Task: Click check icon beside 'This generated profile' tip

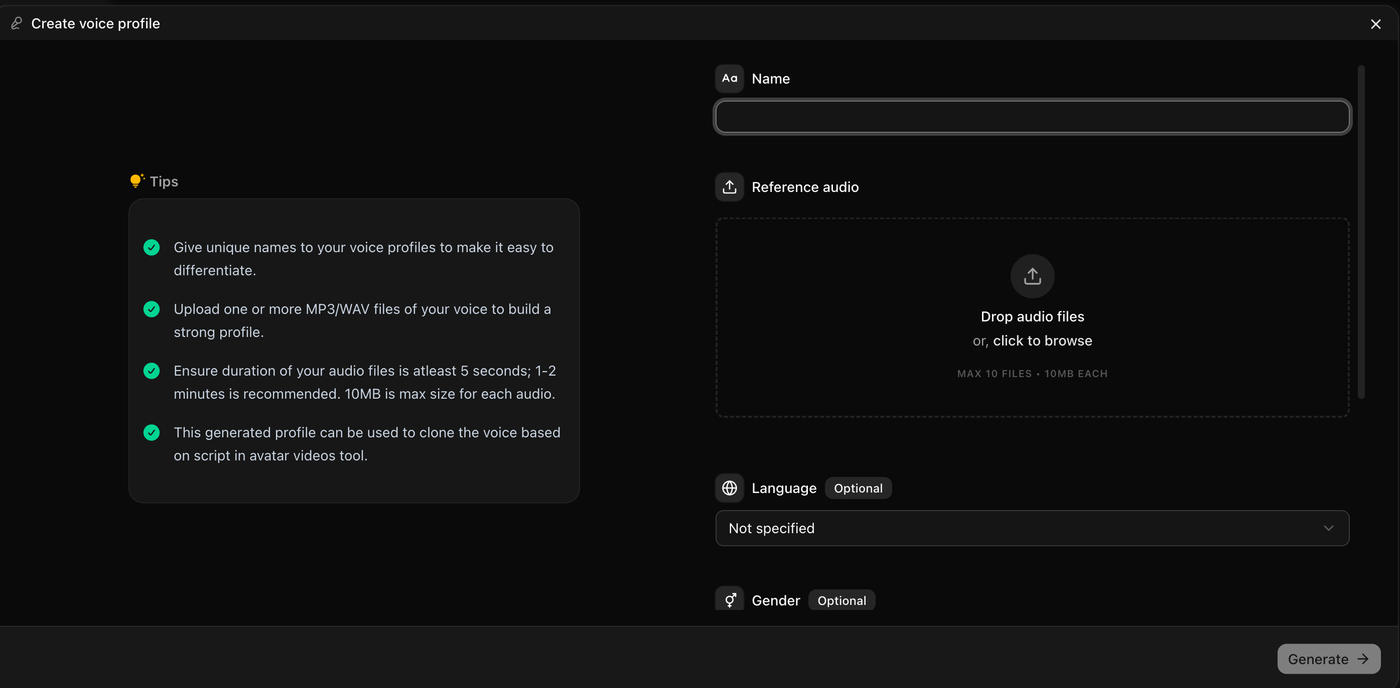Action: coord(151,433)
